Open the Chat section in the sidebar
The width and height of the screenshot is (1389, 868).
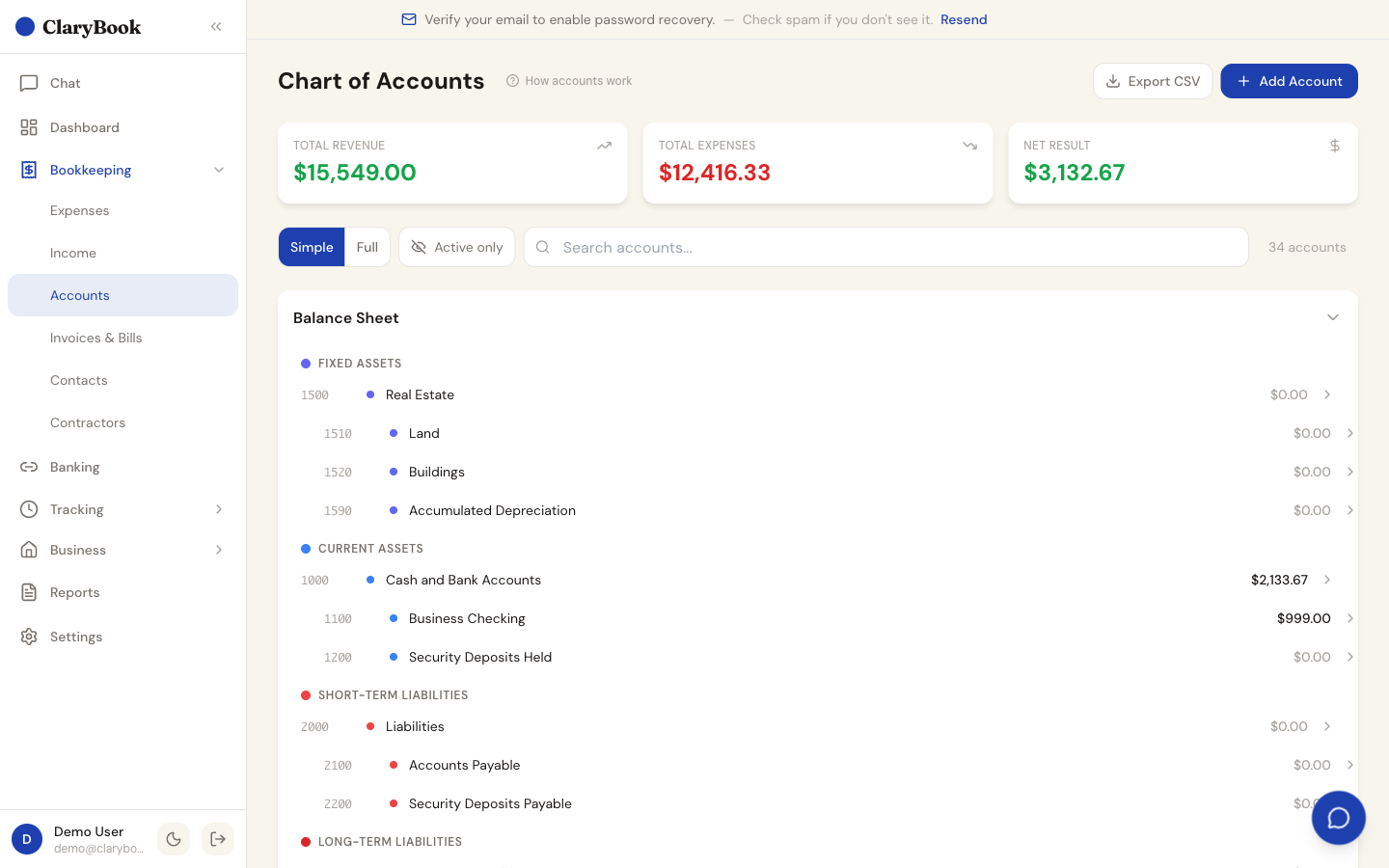[65, 83]
